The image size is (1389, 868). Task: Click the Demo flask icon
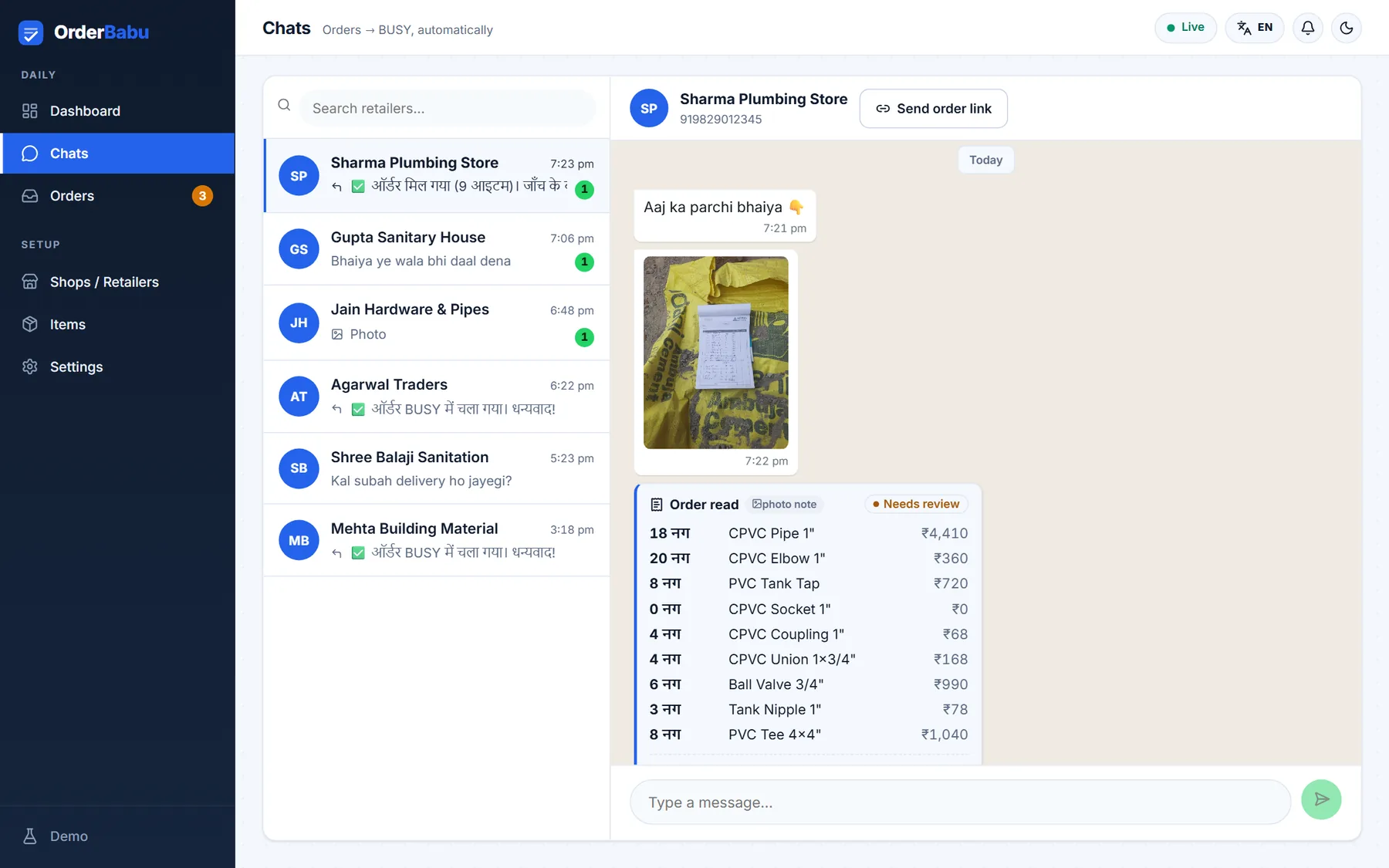point(30,836)
